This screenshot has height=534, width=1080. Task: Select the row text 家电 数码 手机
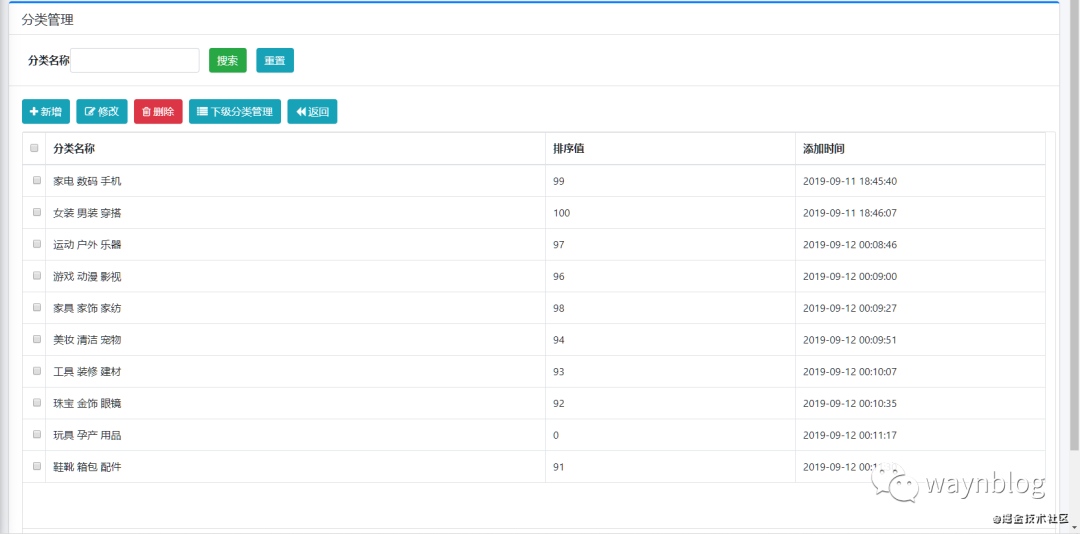point(87,181)
